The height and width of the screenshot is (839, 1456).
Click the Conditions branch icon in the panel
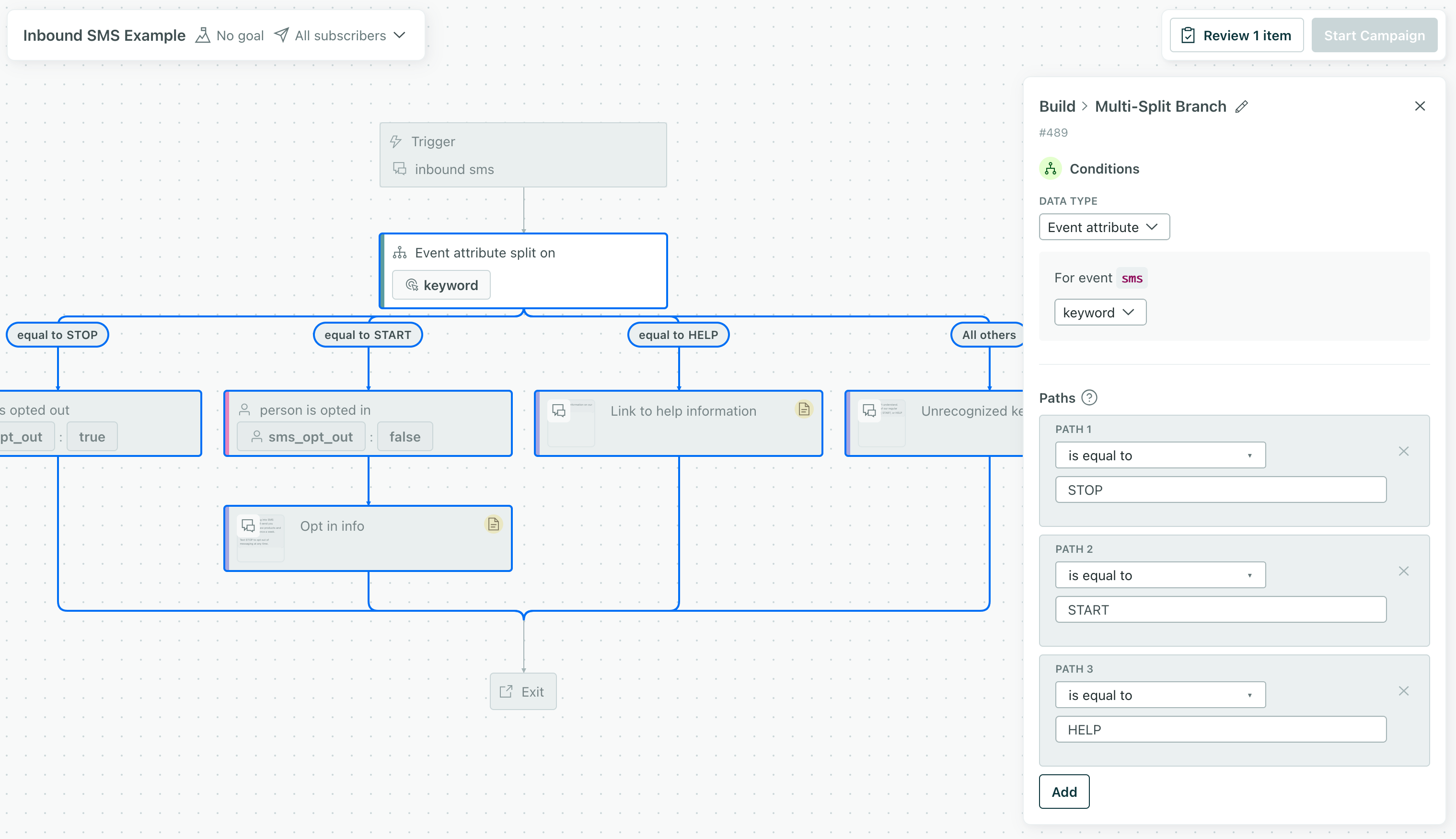1050,168
